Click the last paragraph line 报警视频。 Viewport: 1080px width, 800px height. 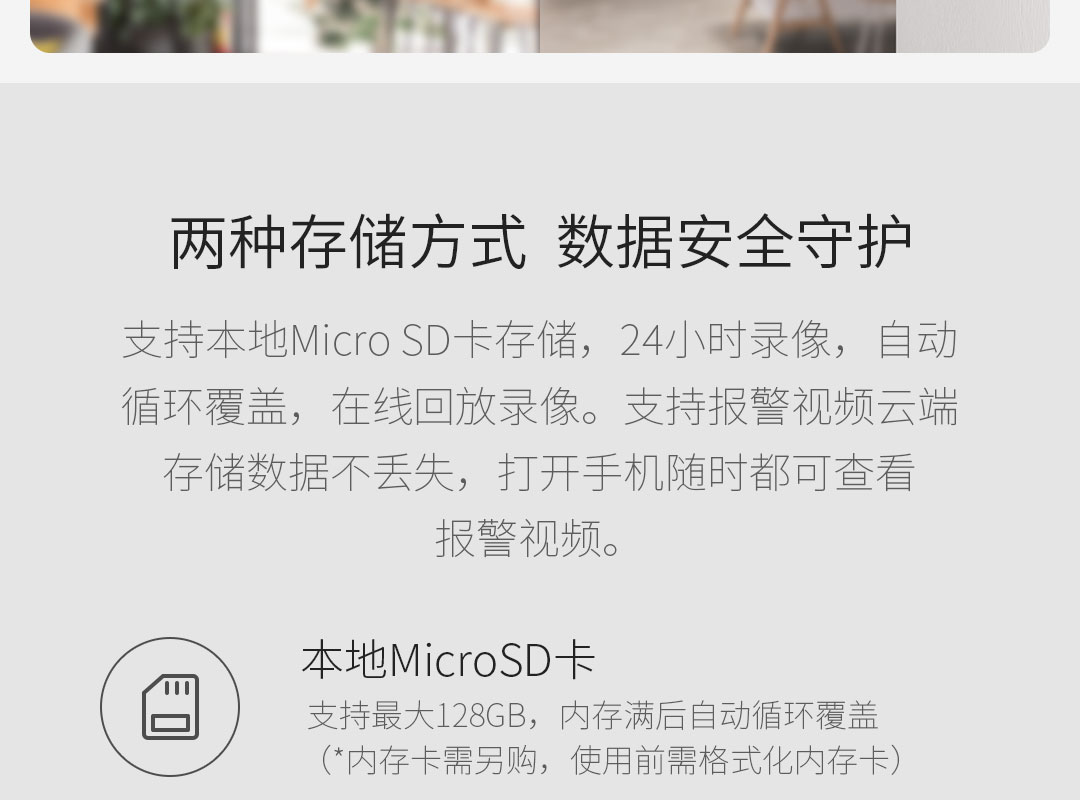pyautogui.click(x=529, y=539)
